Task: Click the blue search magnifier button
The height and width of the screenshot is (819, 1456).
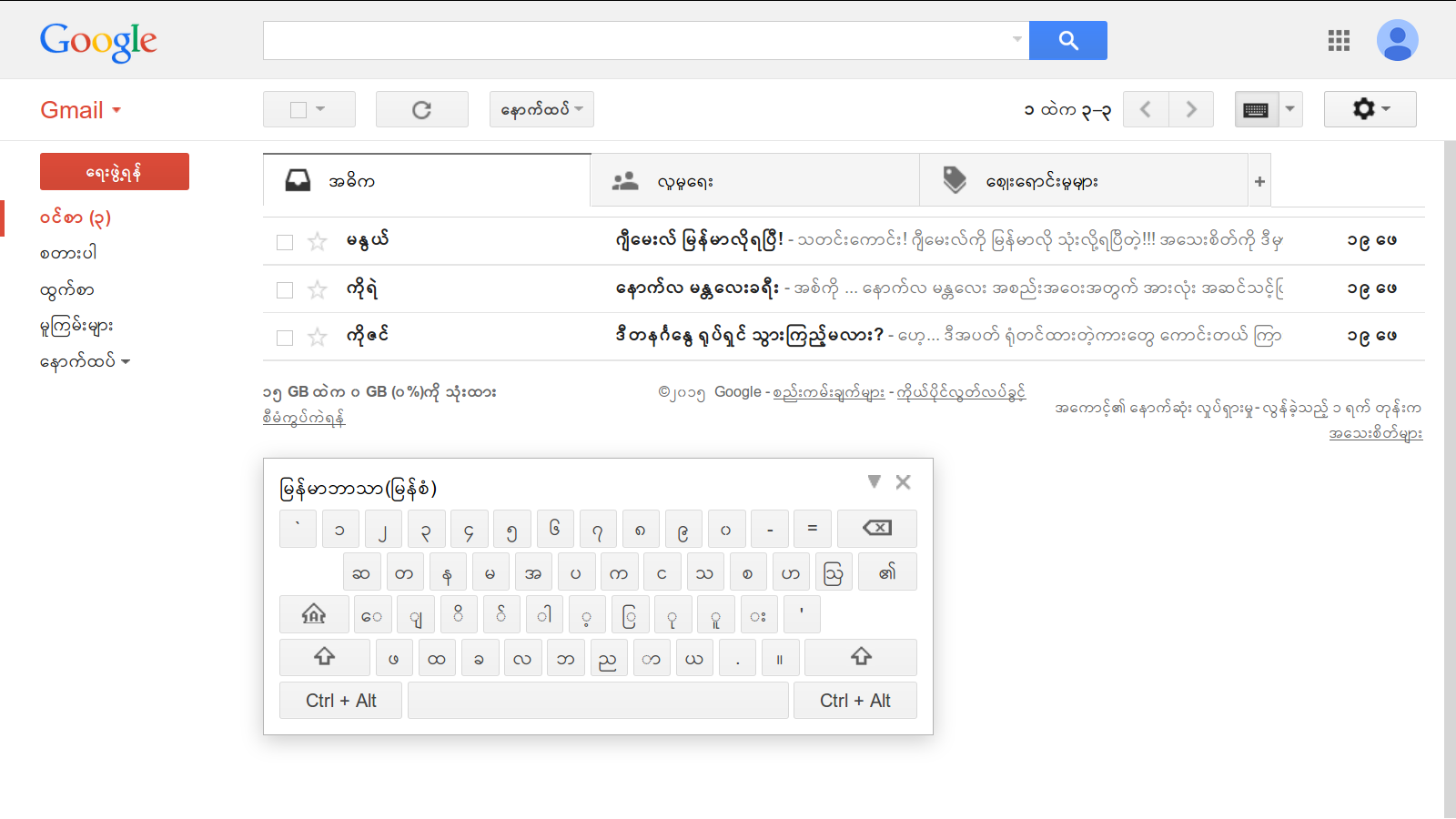Action: point(1067,40)
